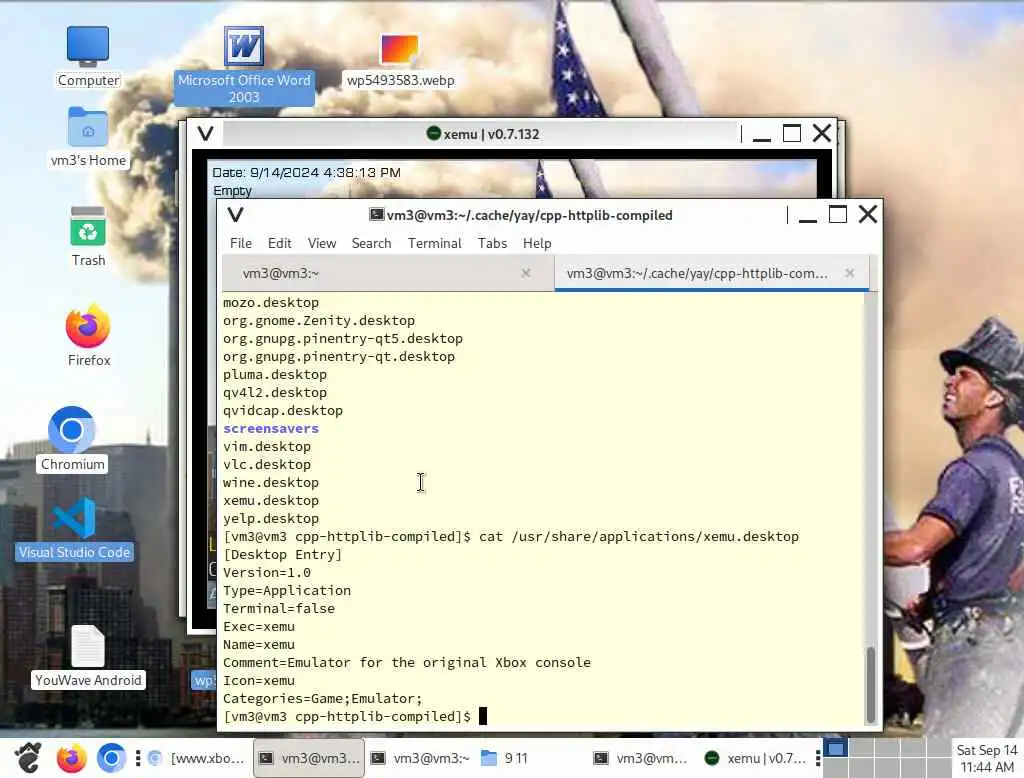Click the active vm3@vm3... taskbar button
Image resolution: width=1024 pixels, height=778 pixels.
coord(309,758)
